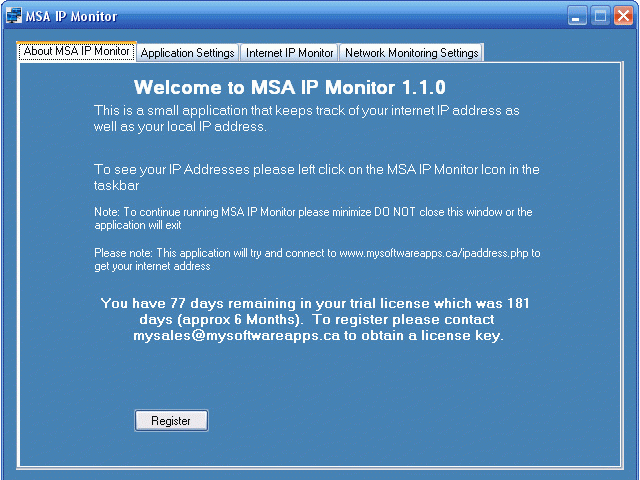Click the Welcome to MSA IP Monitor 1.1.0 heading

click(290, 87)
